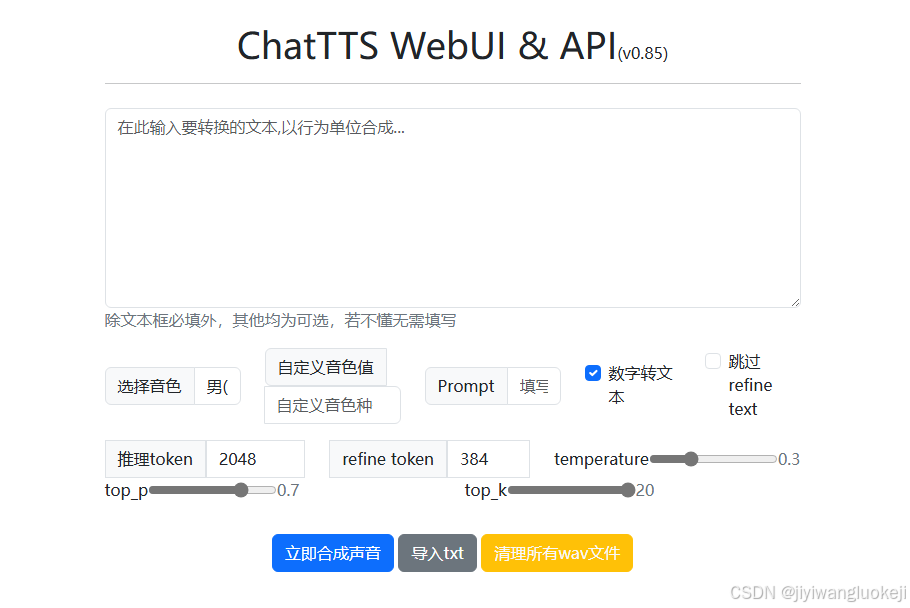Adjust the temperature slider handle
Viewport: 910px width, 608px height.
tap(691, 459)
